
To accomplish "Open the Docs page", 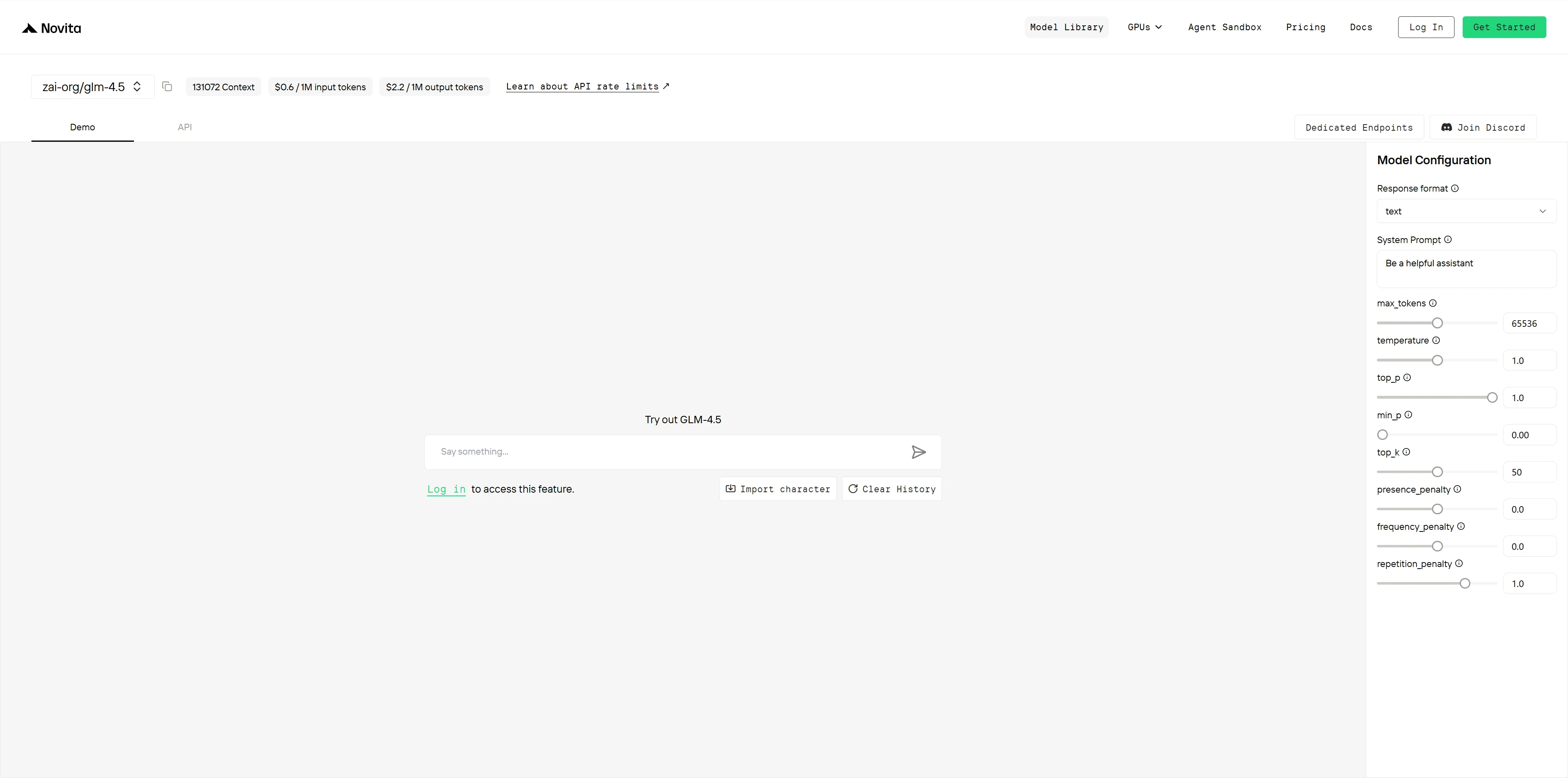I will pyautogui.click(x=1361, y=27).
